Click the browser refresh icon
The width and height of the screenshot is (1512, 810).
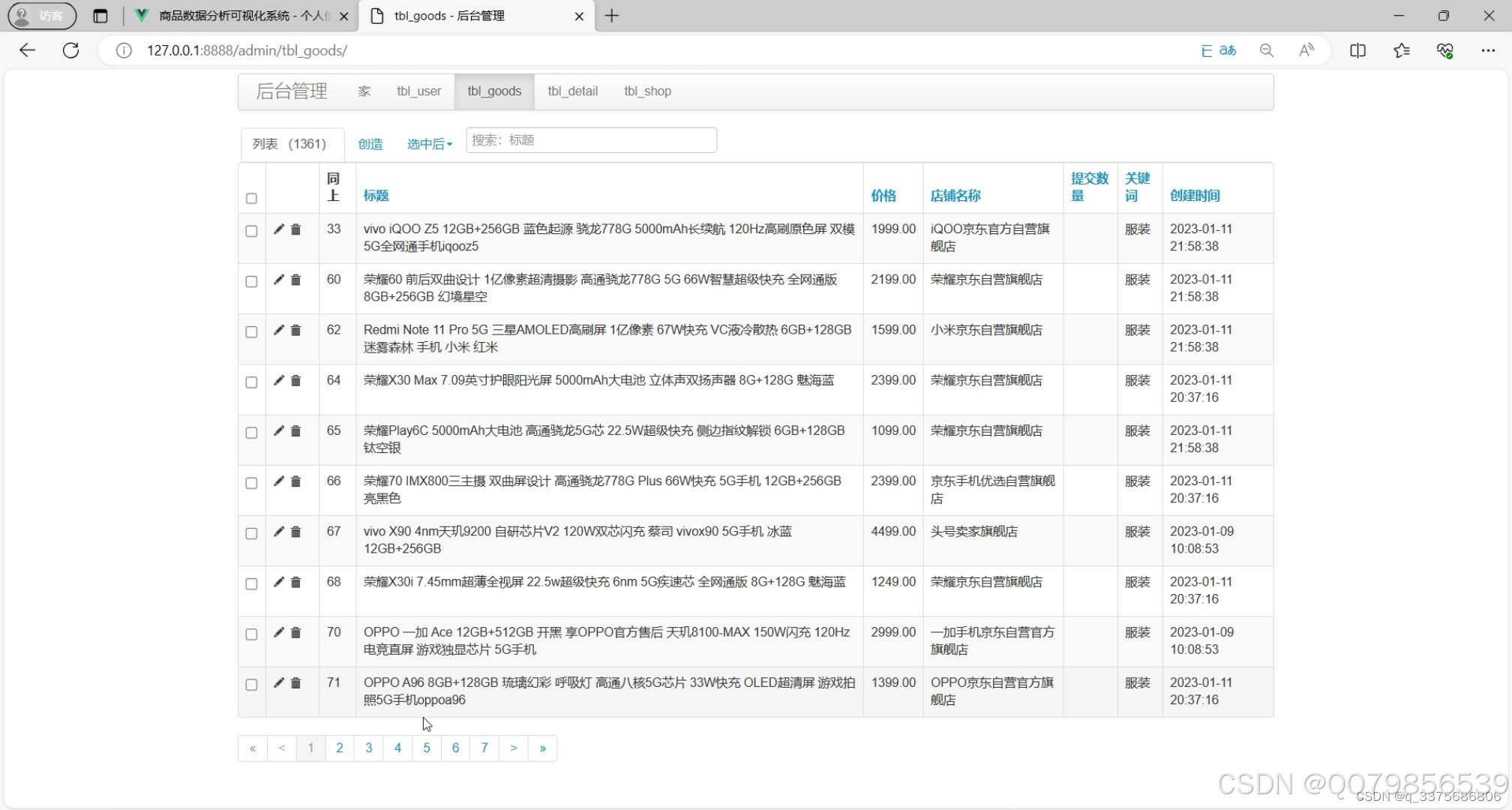[70, 50]
